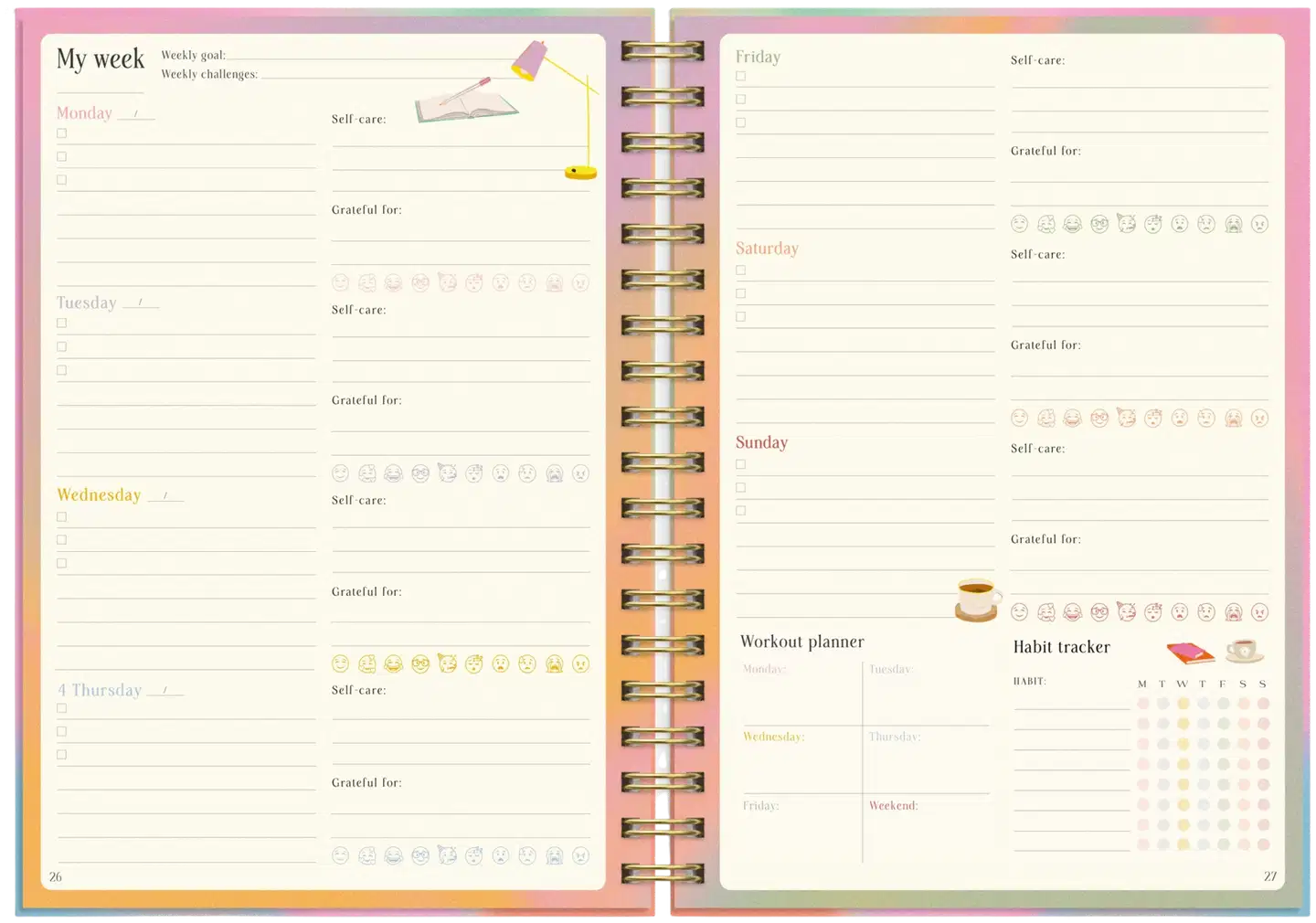Click the Saturday heading
The image size is (1316, 923).
point(767,249)
